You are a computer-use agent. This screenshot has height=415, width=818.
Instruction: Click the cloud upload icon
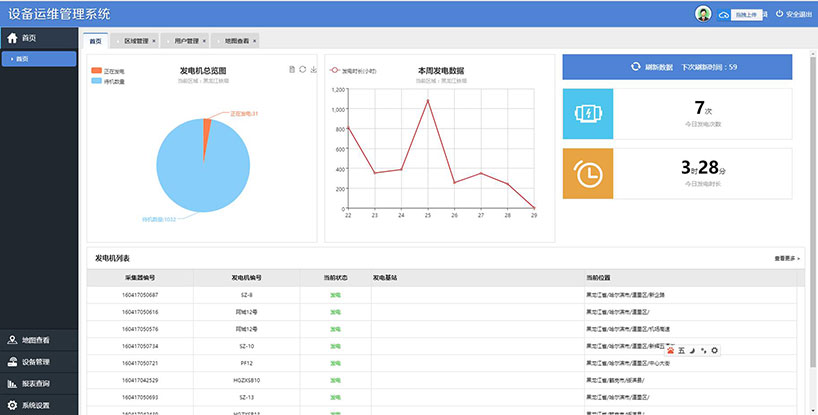[x=725, y=14]
